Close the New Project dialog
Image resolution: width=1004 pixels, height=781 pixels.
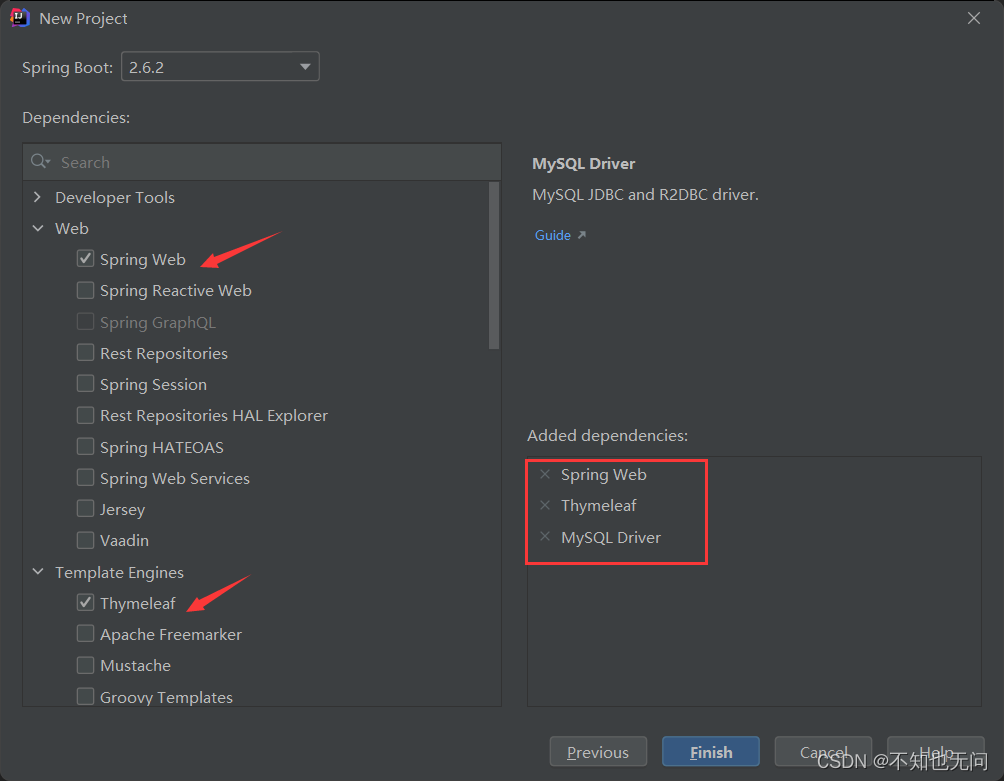click(974, 18)
